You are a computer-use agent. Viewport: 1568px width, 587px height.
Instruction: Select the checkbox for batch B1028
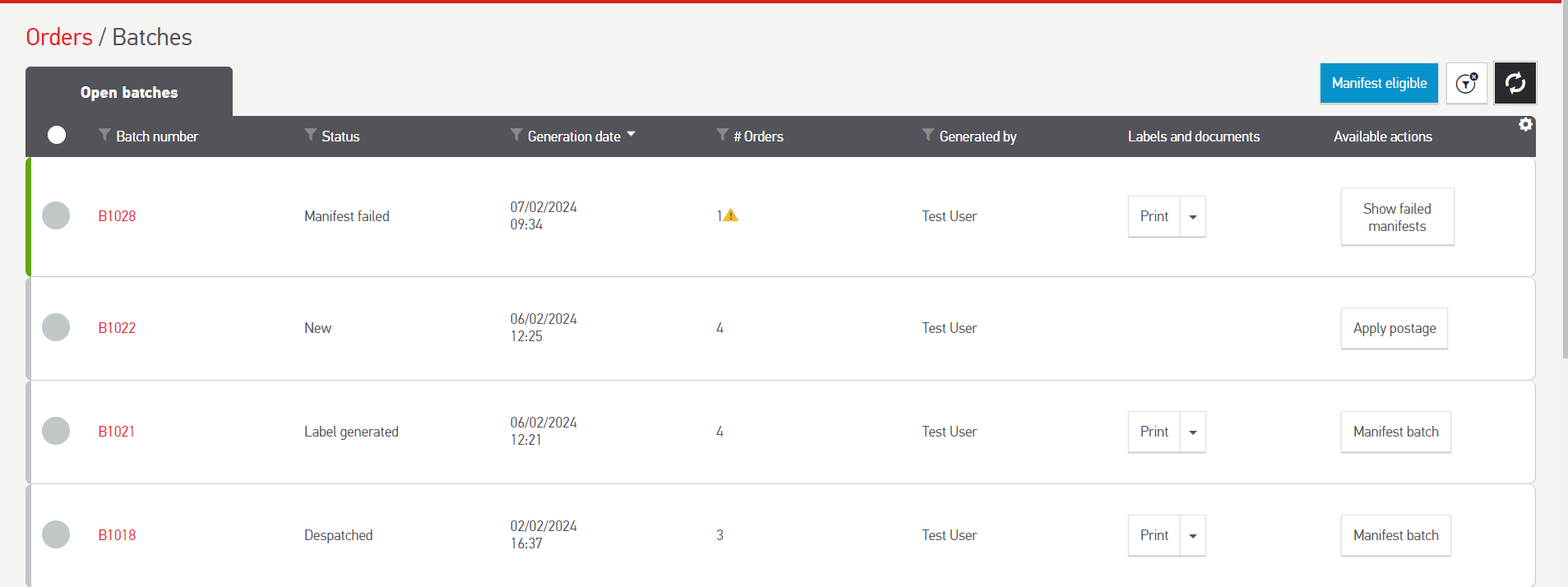tap(56, 215)
